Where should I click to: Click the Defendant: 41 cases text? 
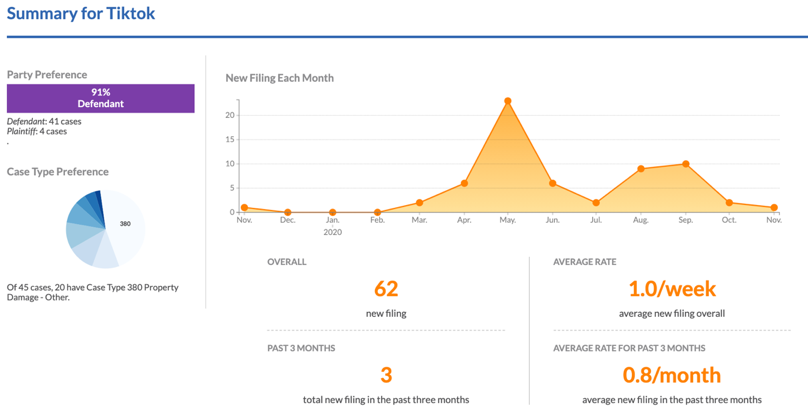44,122
